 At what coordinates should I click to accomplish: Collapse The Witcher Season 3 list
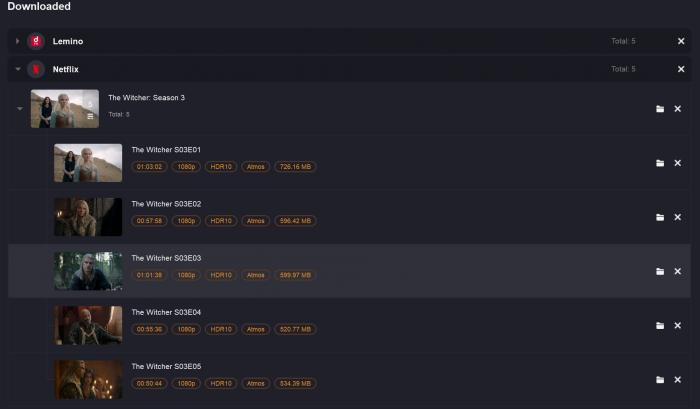(x=20, y=109)
